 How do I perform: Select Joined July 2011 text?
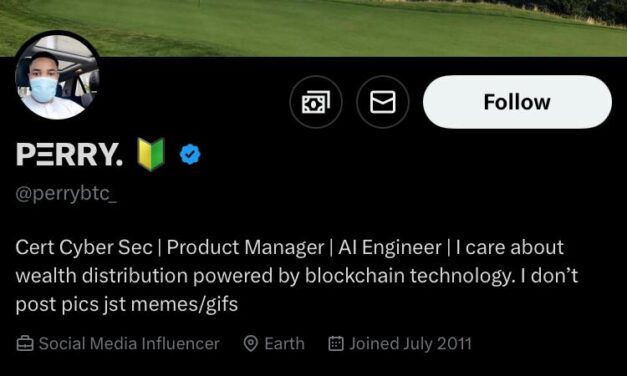410,344
